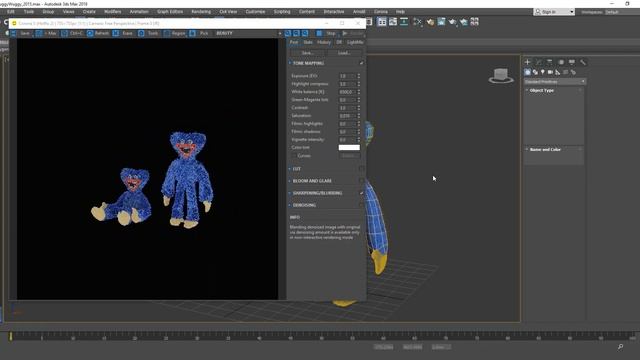The height and width of the screenshot is (360, 640).
Task: Toggle the Bloom and Glare checkbox
Action: point(361,181)
